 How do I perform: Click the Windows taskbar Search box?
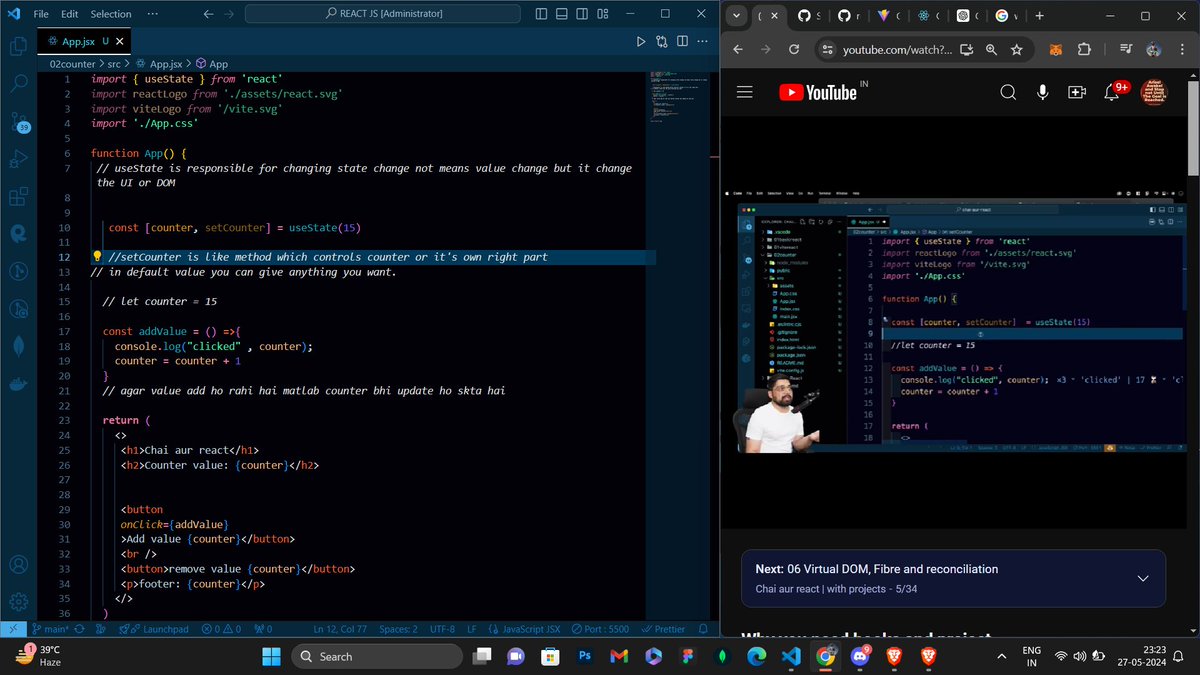coord(377,656)
